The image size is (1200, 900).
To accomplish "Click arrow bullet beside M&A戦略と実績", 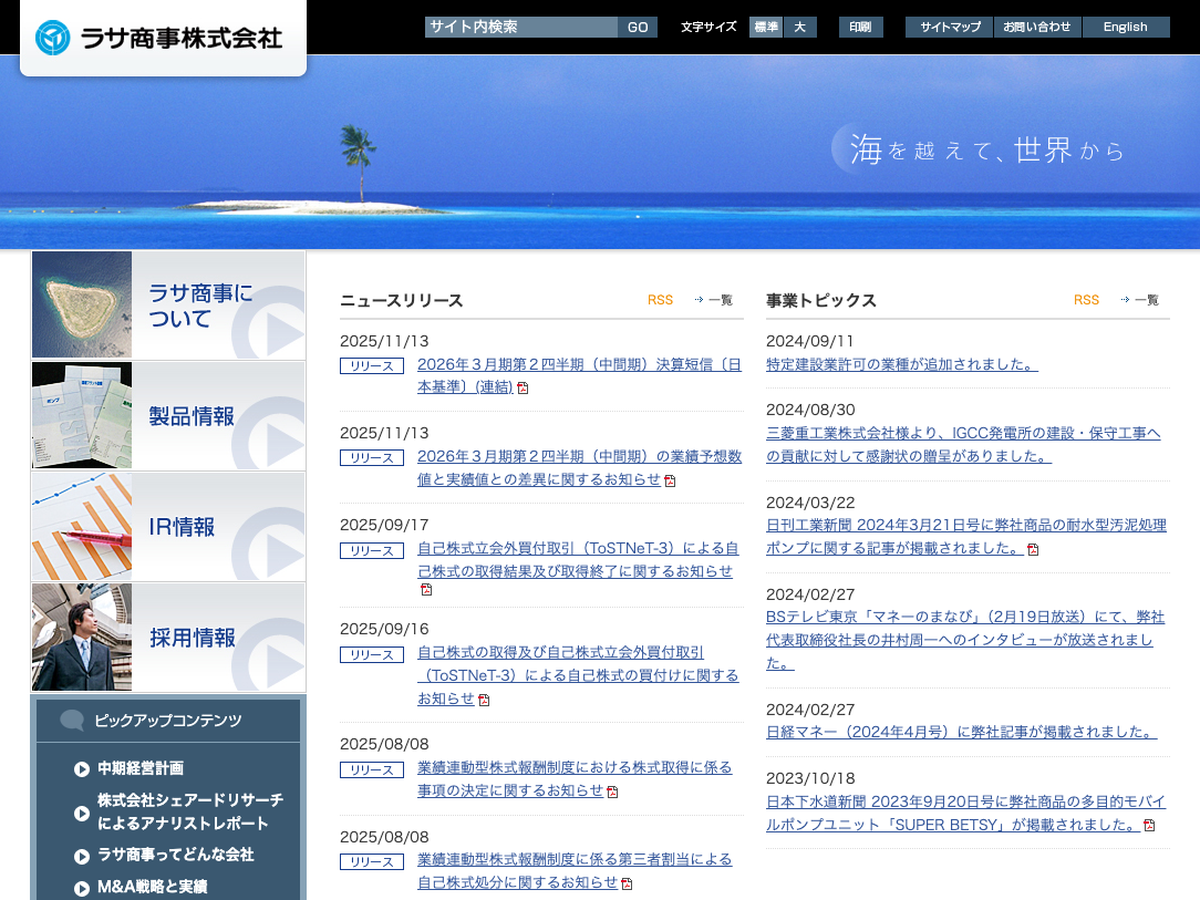I will (82, 888).
